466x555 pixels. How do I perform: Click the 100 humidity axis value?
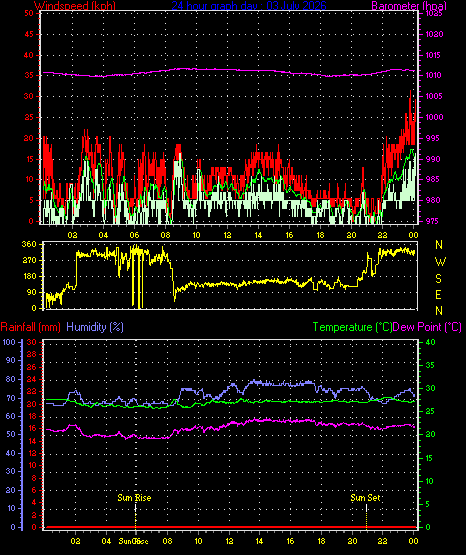click(9, 342)
